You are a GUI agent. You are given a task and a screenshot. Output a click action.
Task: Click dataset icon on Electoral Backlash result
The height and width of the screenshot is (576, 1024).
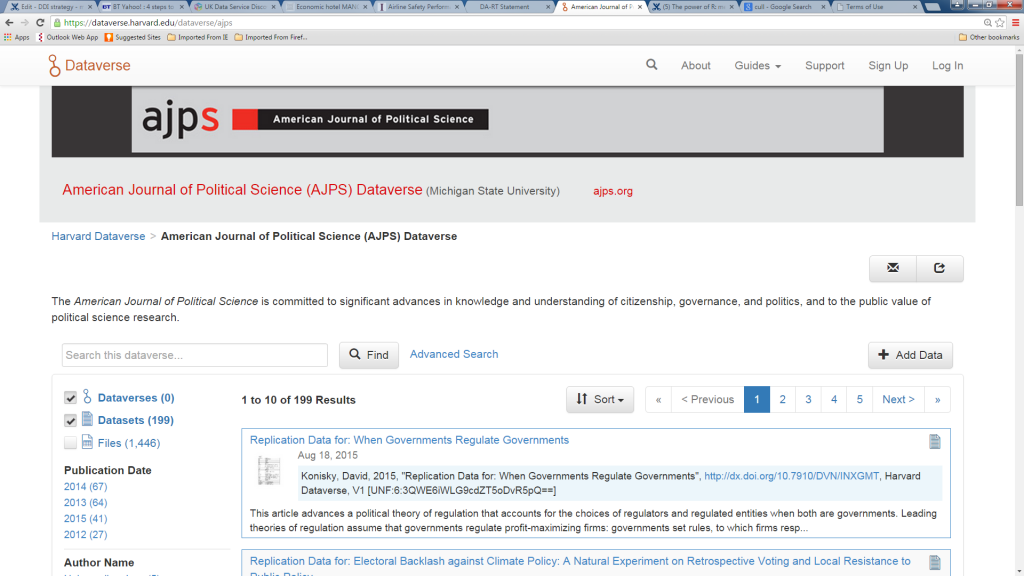click(x=935, y=562)
